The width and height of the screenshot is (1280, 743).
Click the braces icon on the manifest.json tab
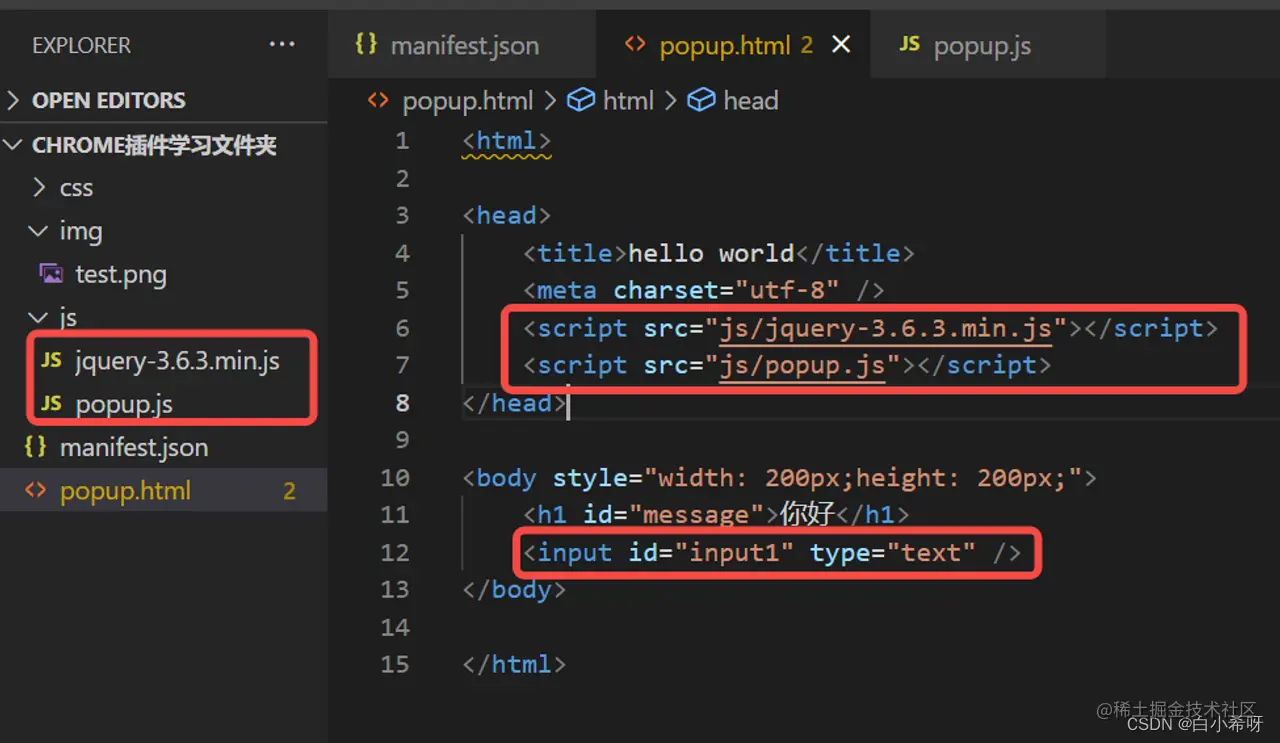(367, 44)
